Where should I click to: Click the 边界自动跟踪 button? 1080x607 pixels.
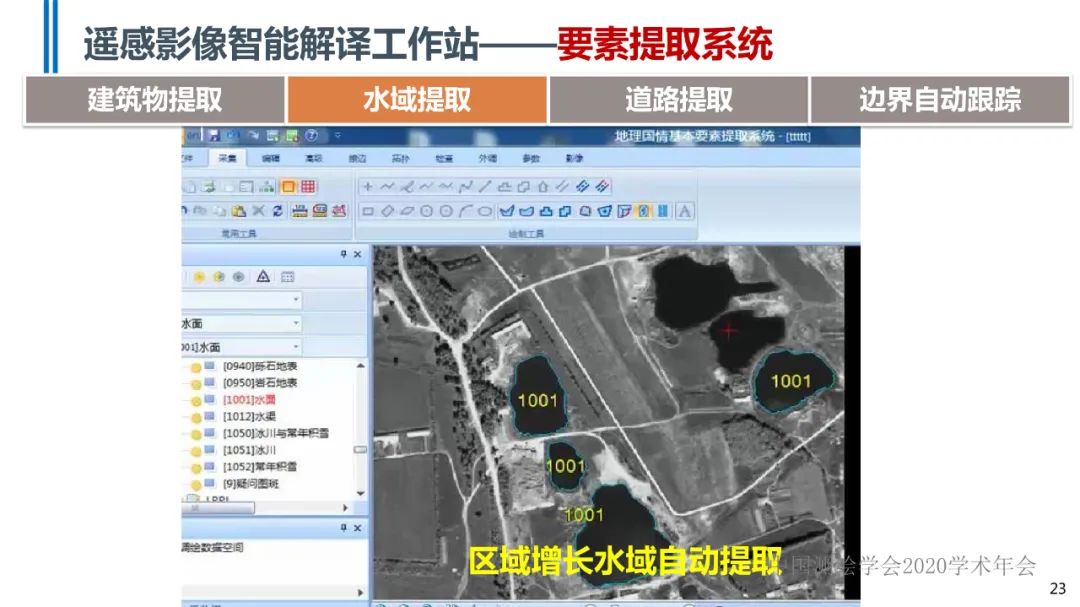pos(939,100)
